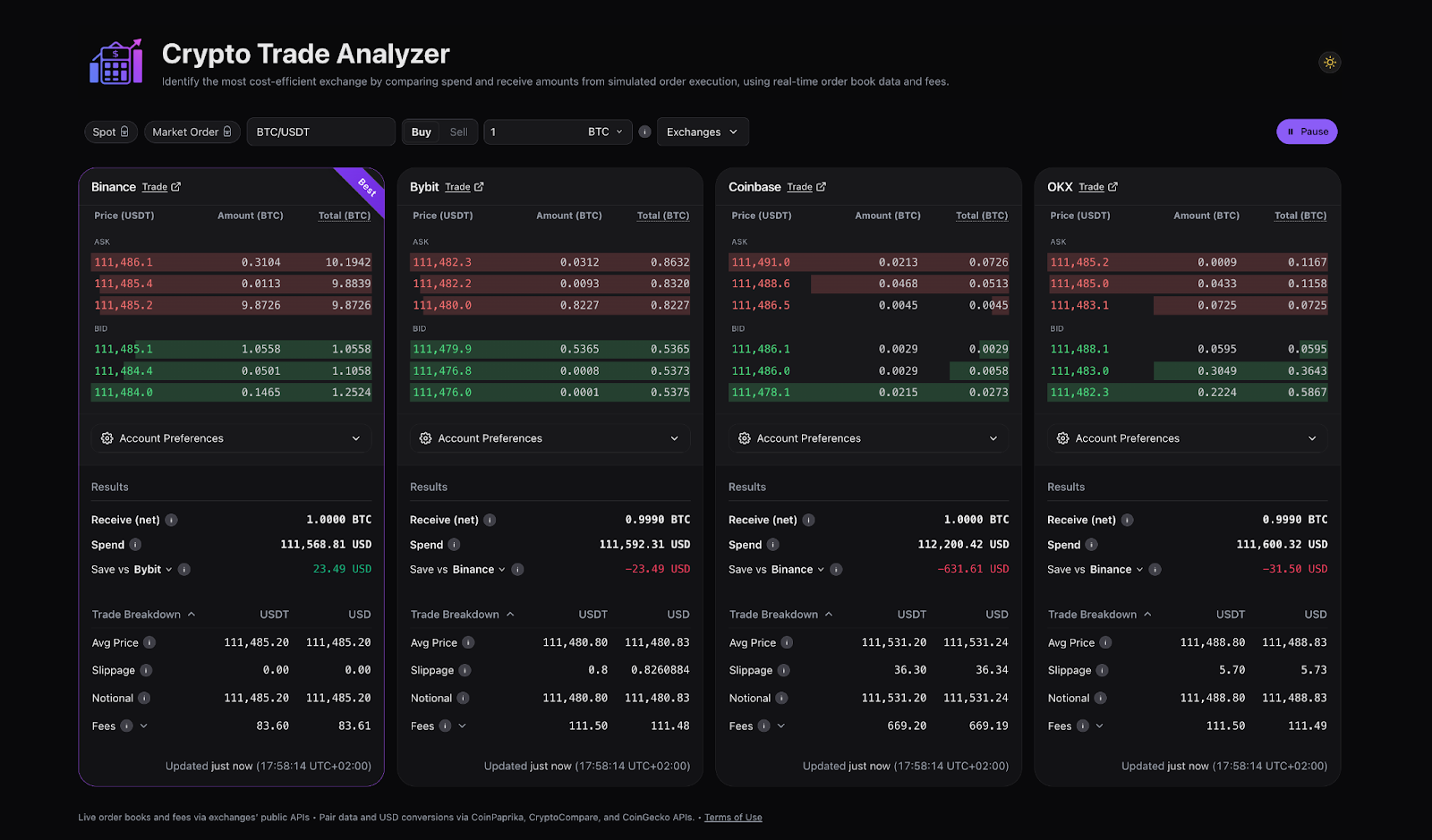Viewport: 1432px width, 840px height.
Task: Collapse Coinbase Trade Breakdown section
Action: click(781, 615)
